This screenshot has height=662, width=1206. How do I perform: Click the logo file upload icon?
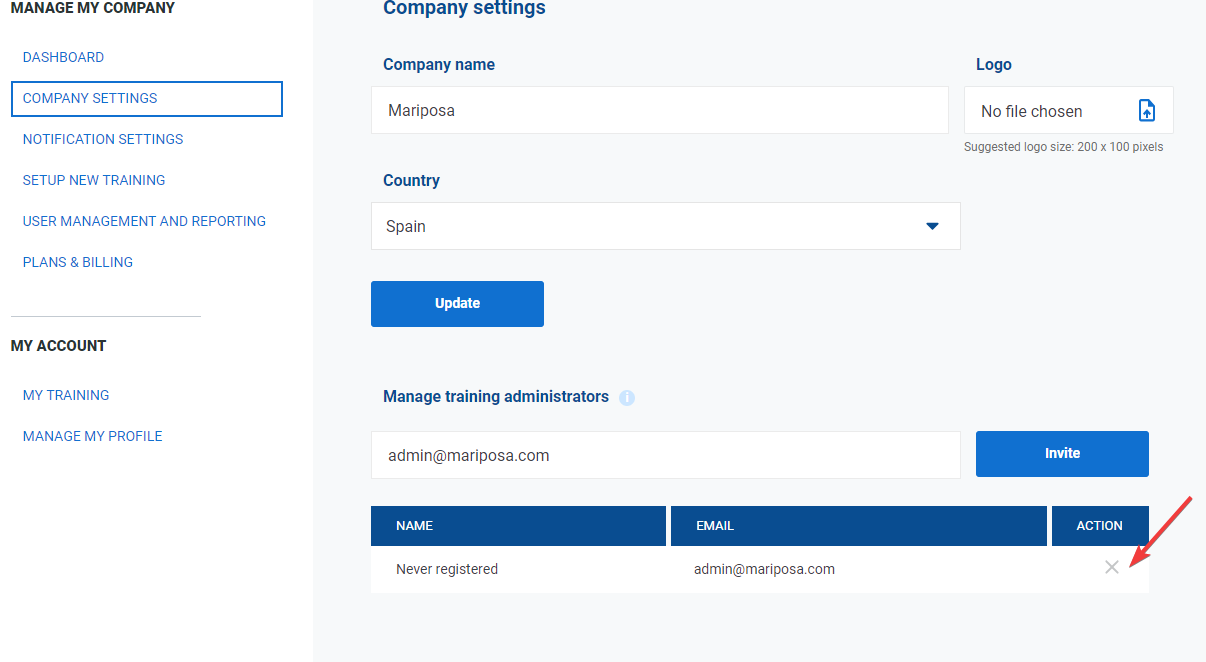(1147, 110)
